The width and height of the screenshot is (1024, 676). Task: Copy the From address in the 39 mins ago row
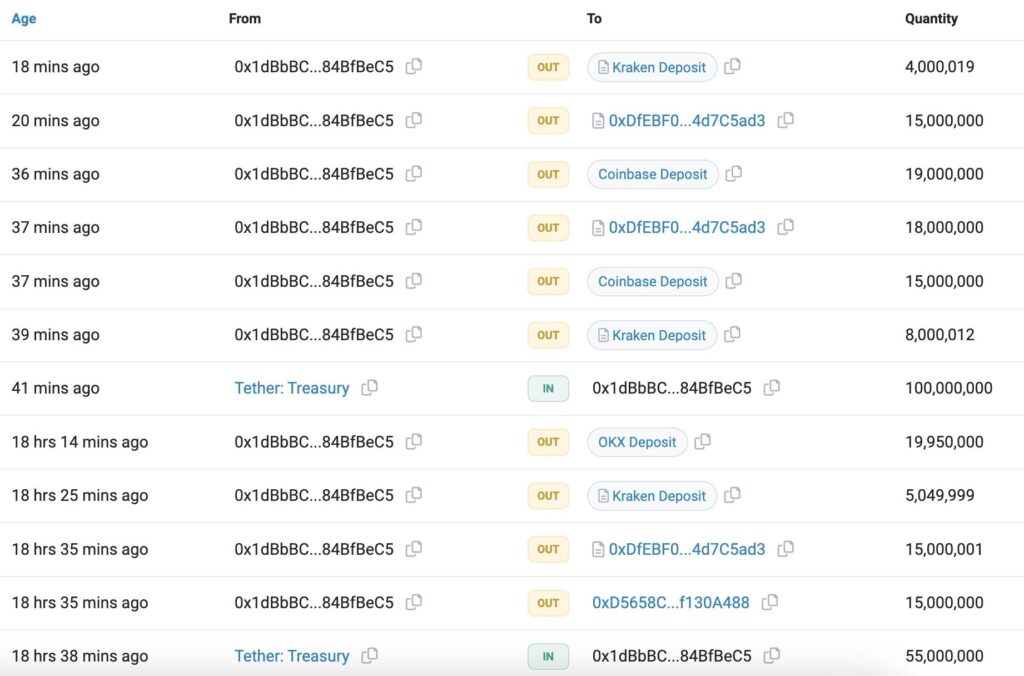pyautogui.click(x=413, y=334)
